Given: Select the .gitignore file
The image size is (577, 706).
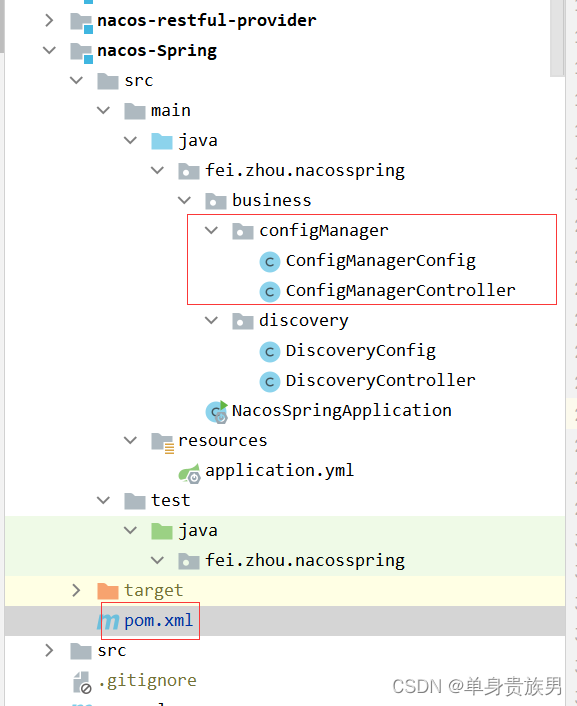Looking at the screenshot, I should (x=147, y=681).
